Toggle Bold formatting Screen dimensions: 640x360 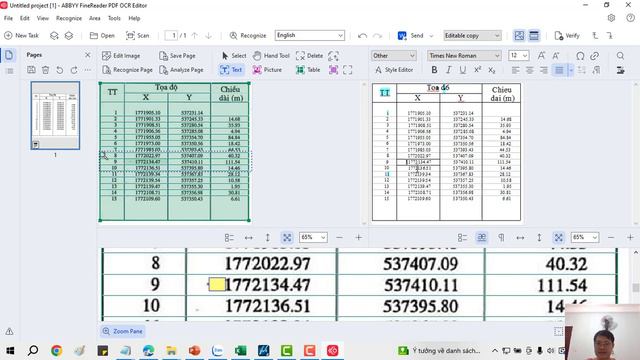[434, 70]
